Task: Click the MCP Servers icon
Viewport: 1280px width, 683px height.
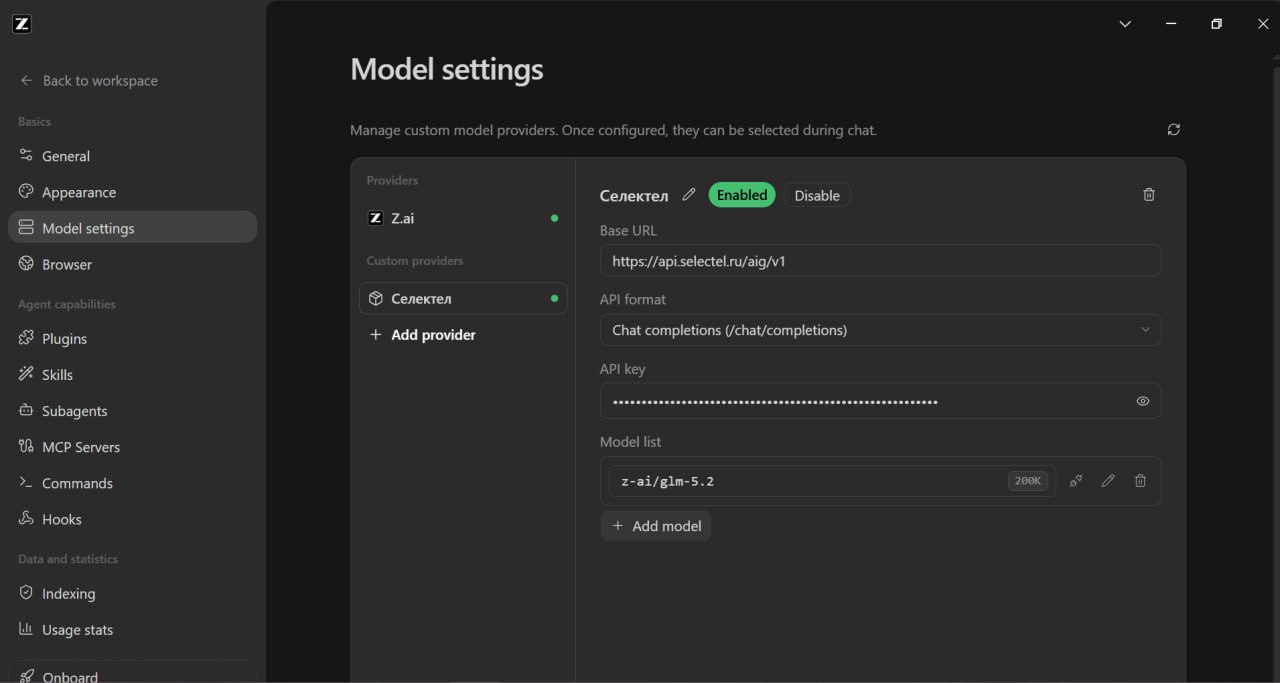Action: click(x=26, y=447)
